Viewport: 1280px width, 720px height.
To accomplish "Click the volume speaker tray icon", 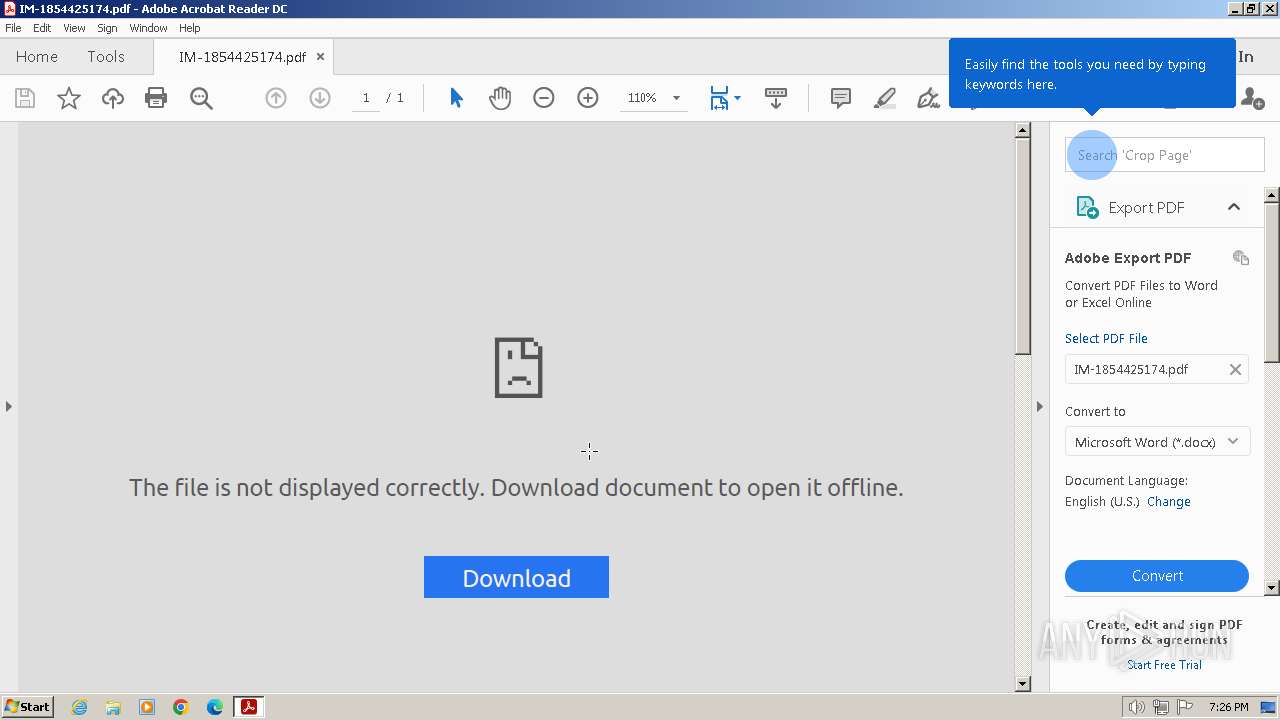I will tap(1137, 707).
